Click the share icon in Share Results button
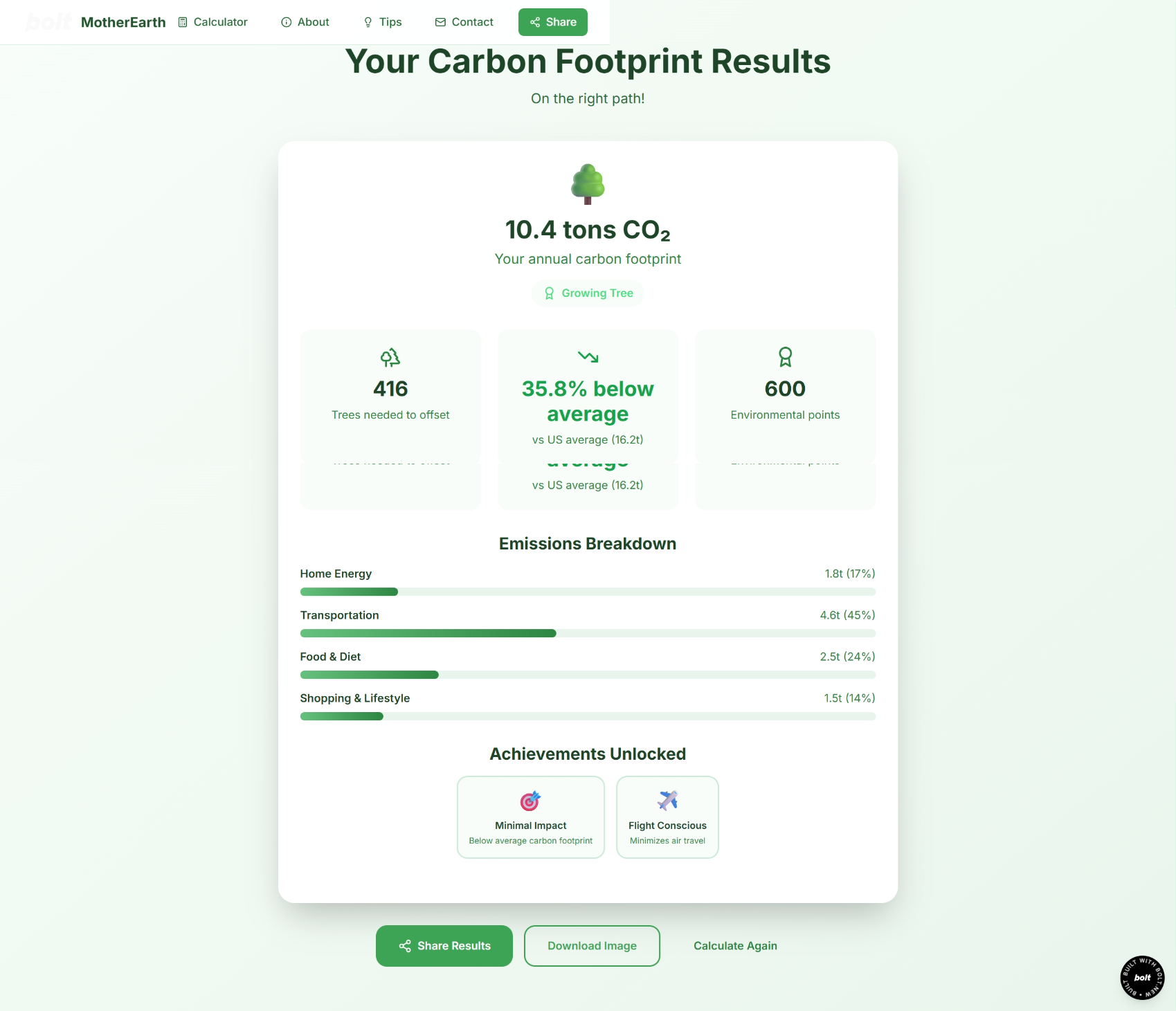 [405, 946]
